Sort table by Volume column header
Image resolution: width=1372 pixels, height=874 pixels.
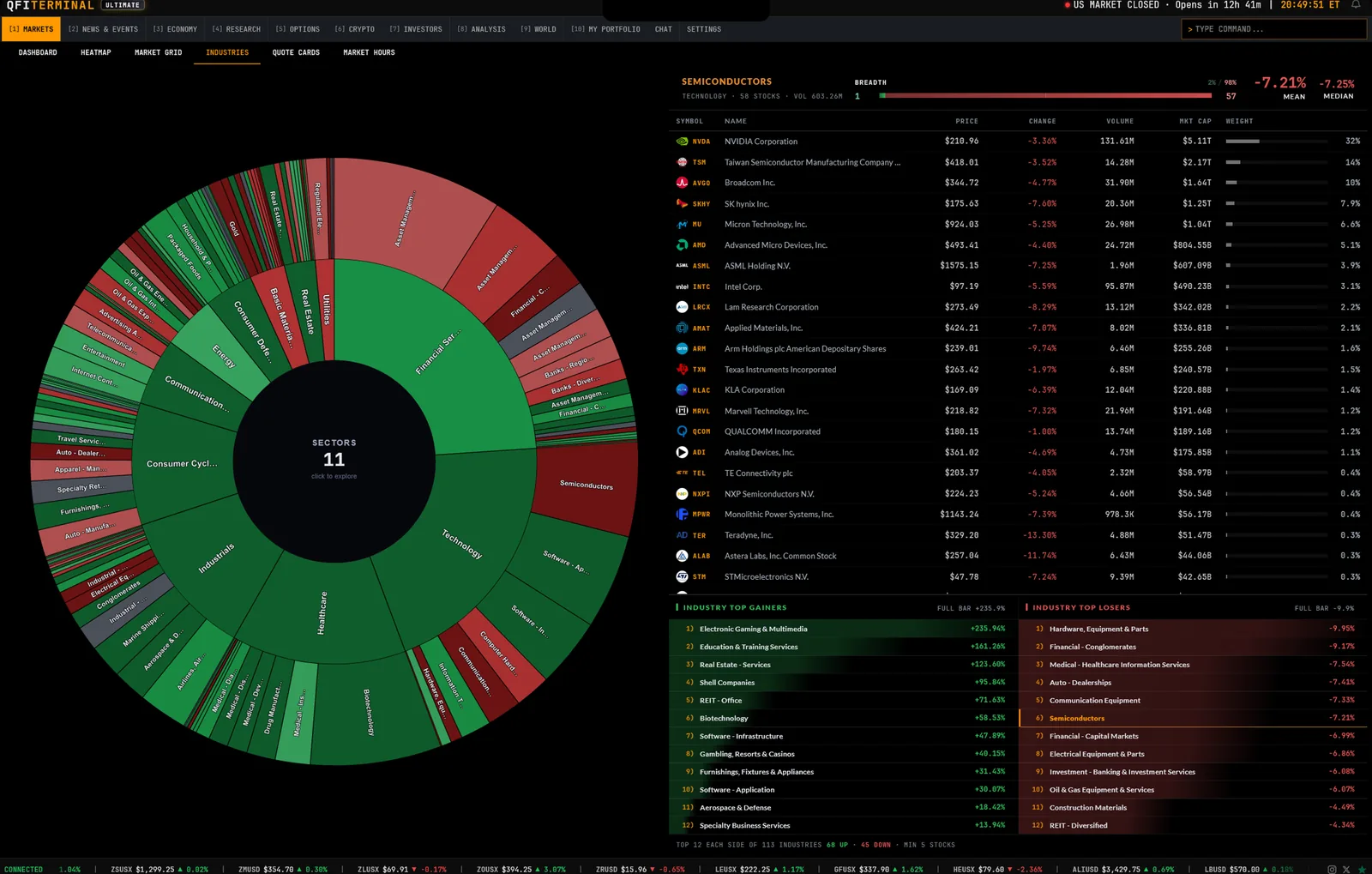tap(1120, 121)
